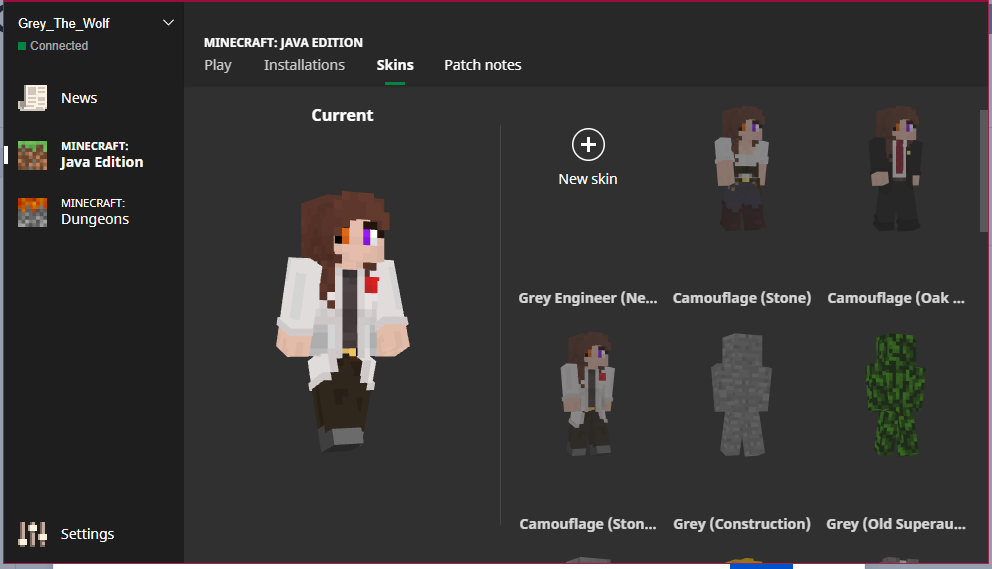Click the skin library vertical scrollbar
This screenshot has height=569, width=992.
[984, 171]
